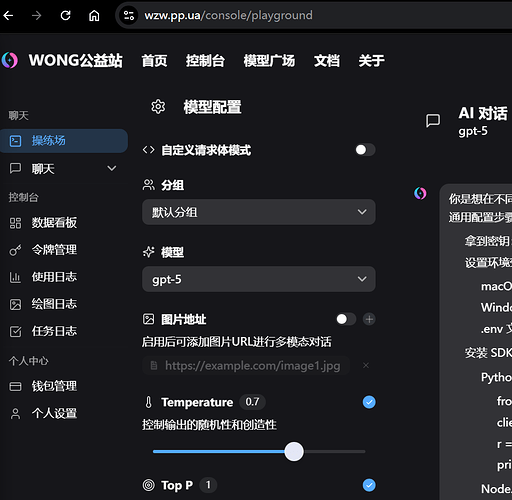Open the 默认分组 group dropdown
This screenshot has height=500, width=512.
tap(259, 212)
